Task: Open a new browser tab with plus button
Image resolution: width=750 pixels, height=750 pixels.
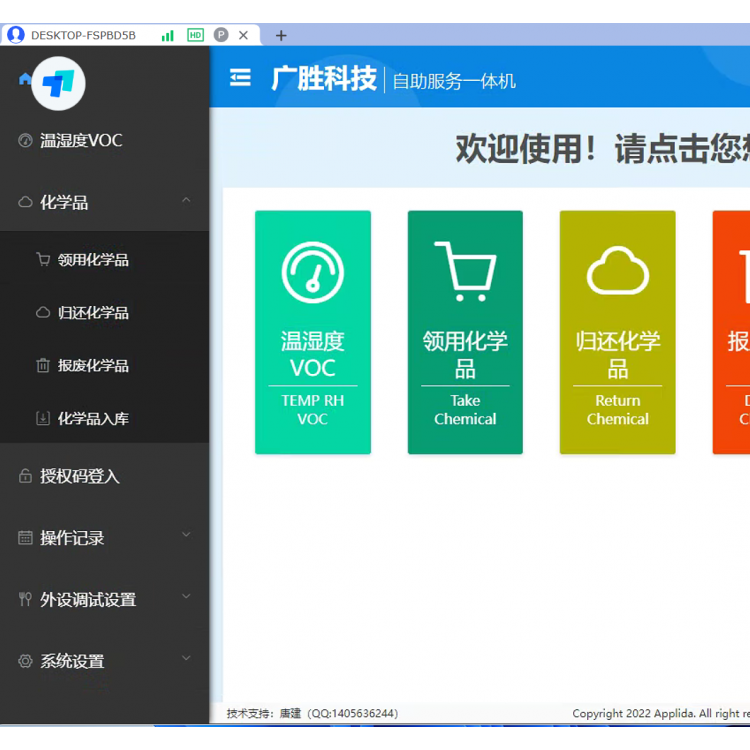Action: (x=281, y=35)
